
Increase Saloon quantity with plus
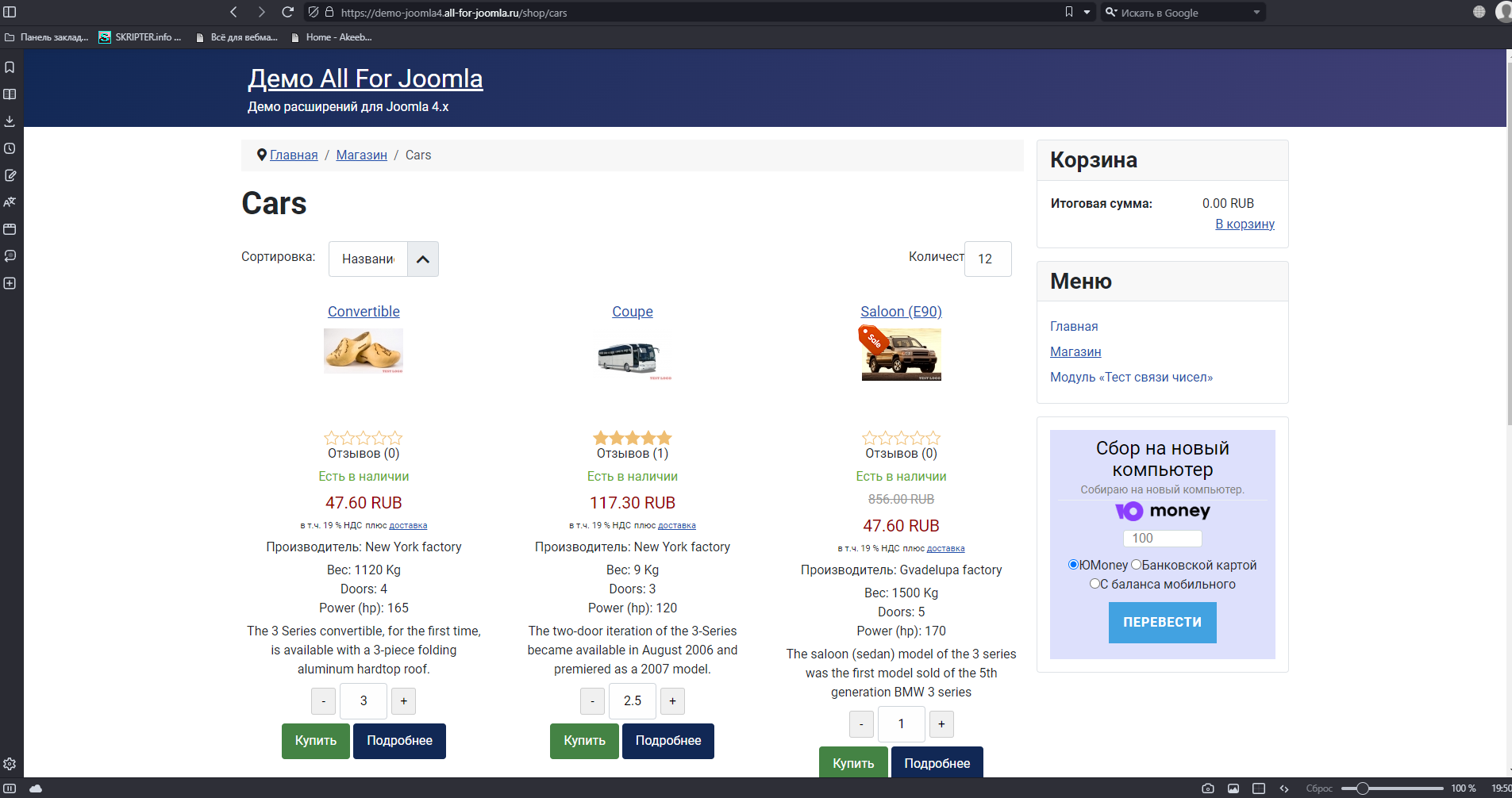coord(941,724)
